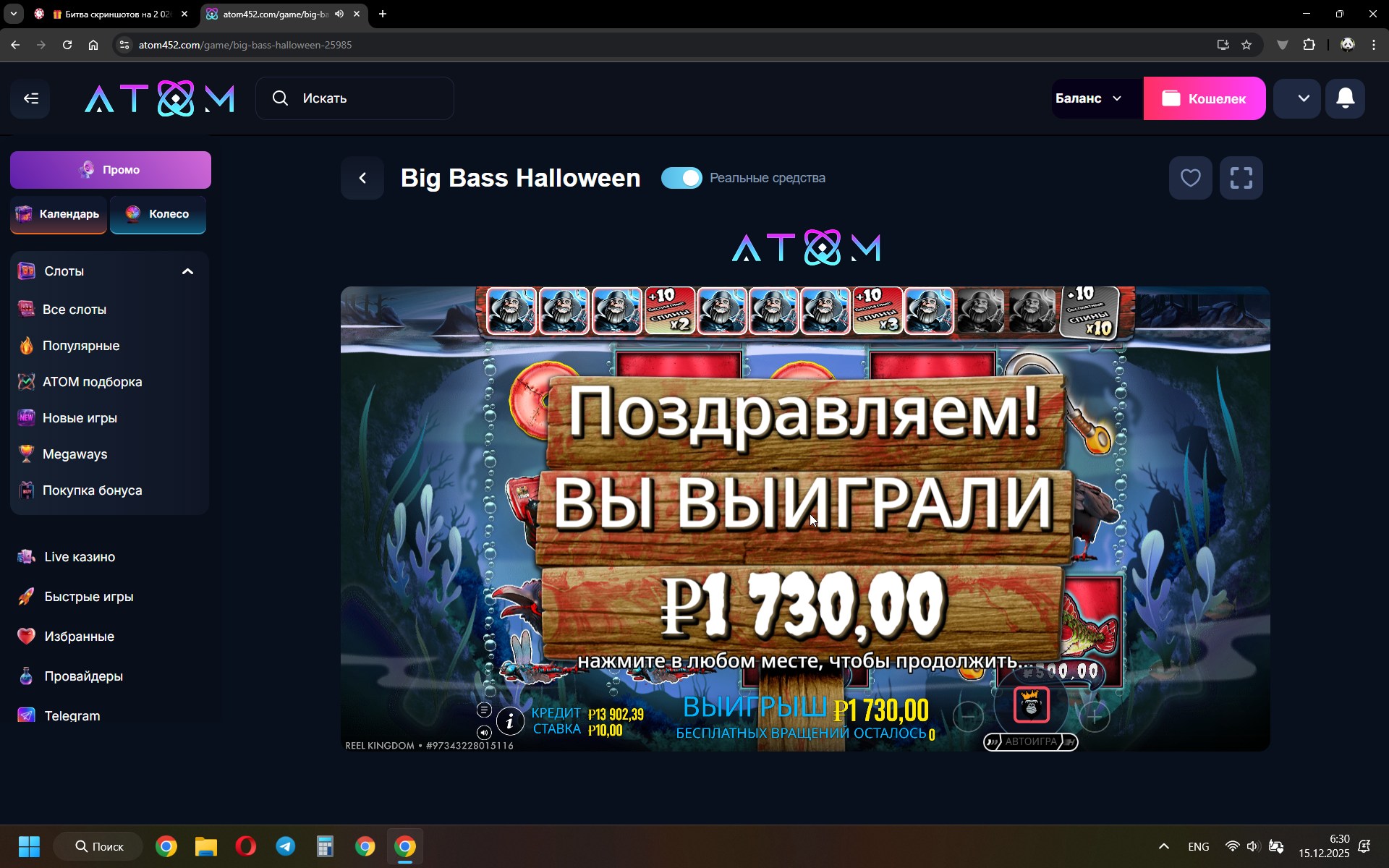Click the back arrow beside Big Bass Halloween

pyautogui.click(x=362, y=178)
